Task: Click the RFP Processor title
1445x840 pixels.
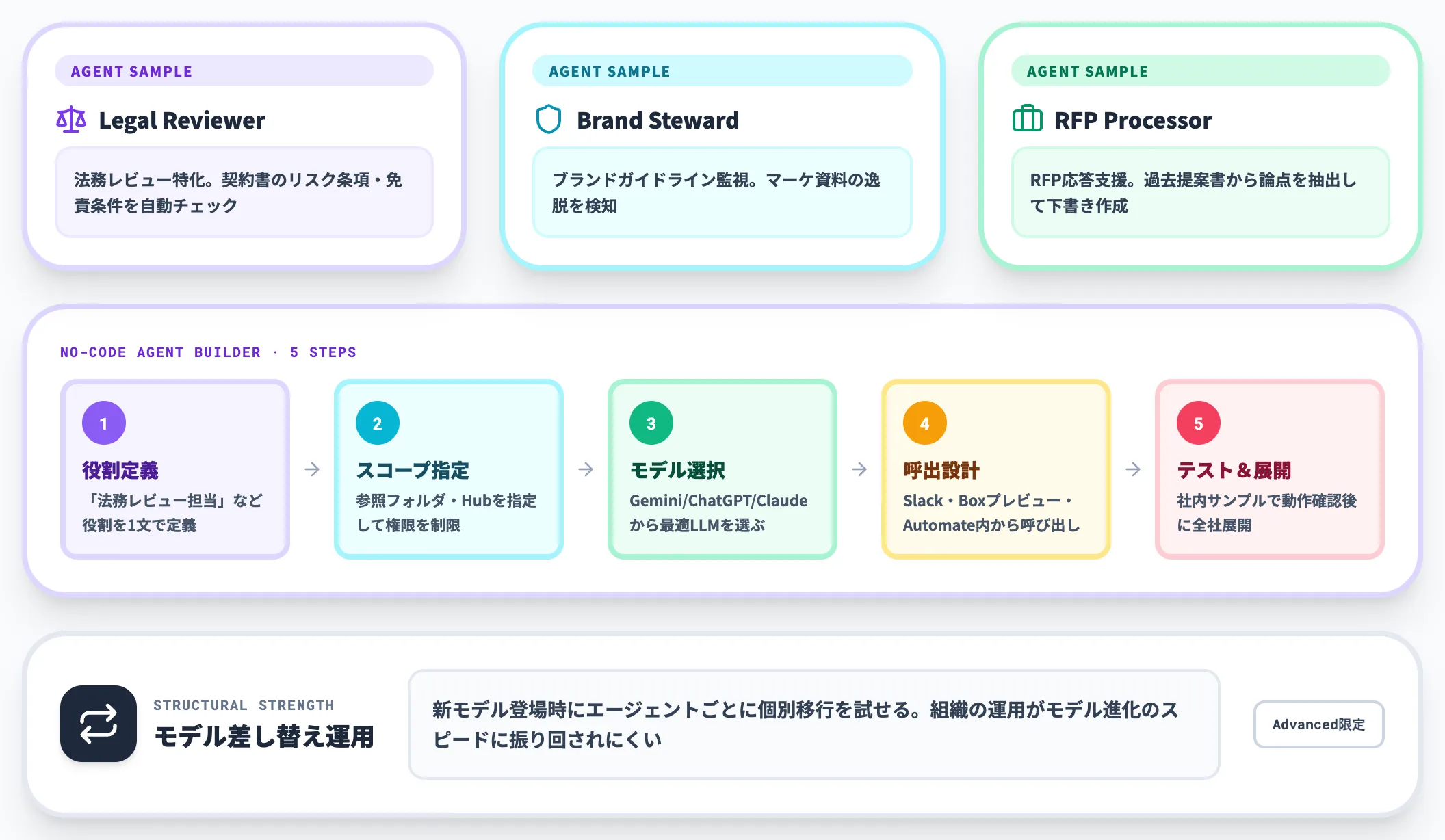Action: [x=1133, y=120]
